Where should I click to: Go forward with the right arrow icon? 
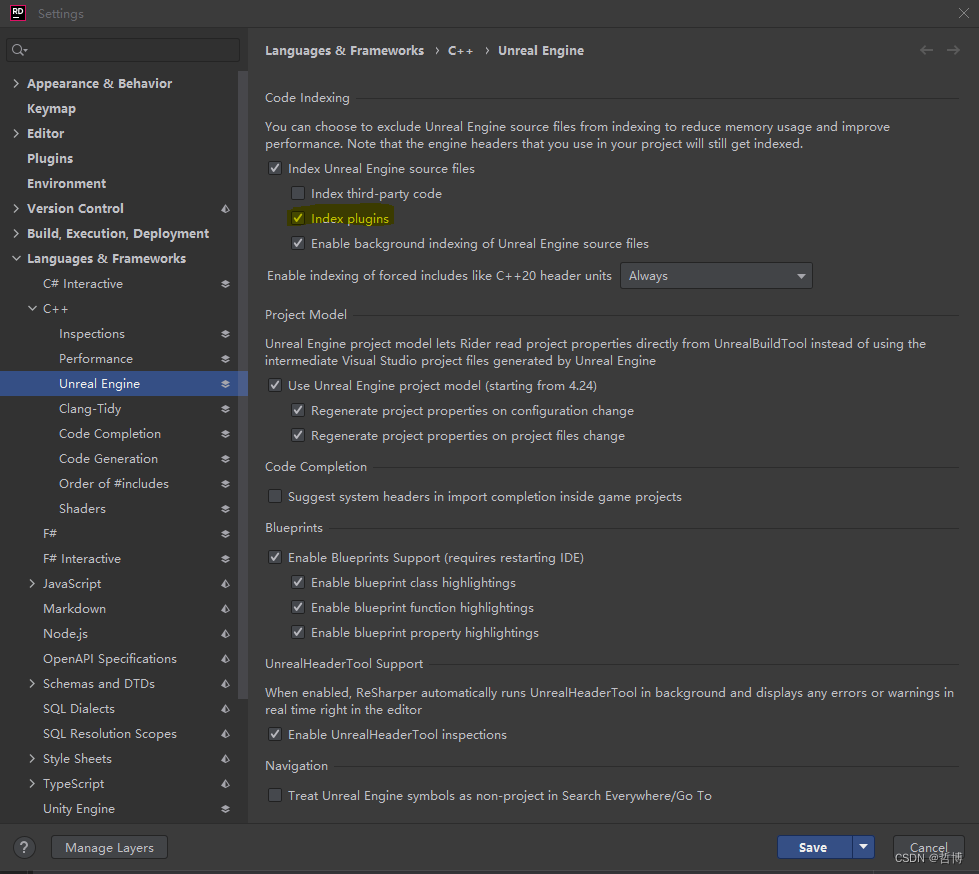(953, 50)
